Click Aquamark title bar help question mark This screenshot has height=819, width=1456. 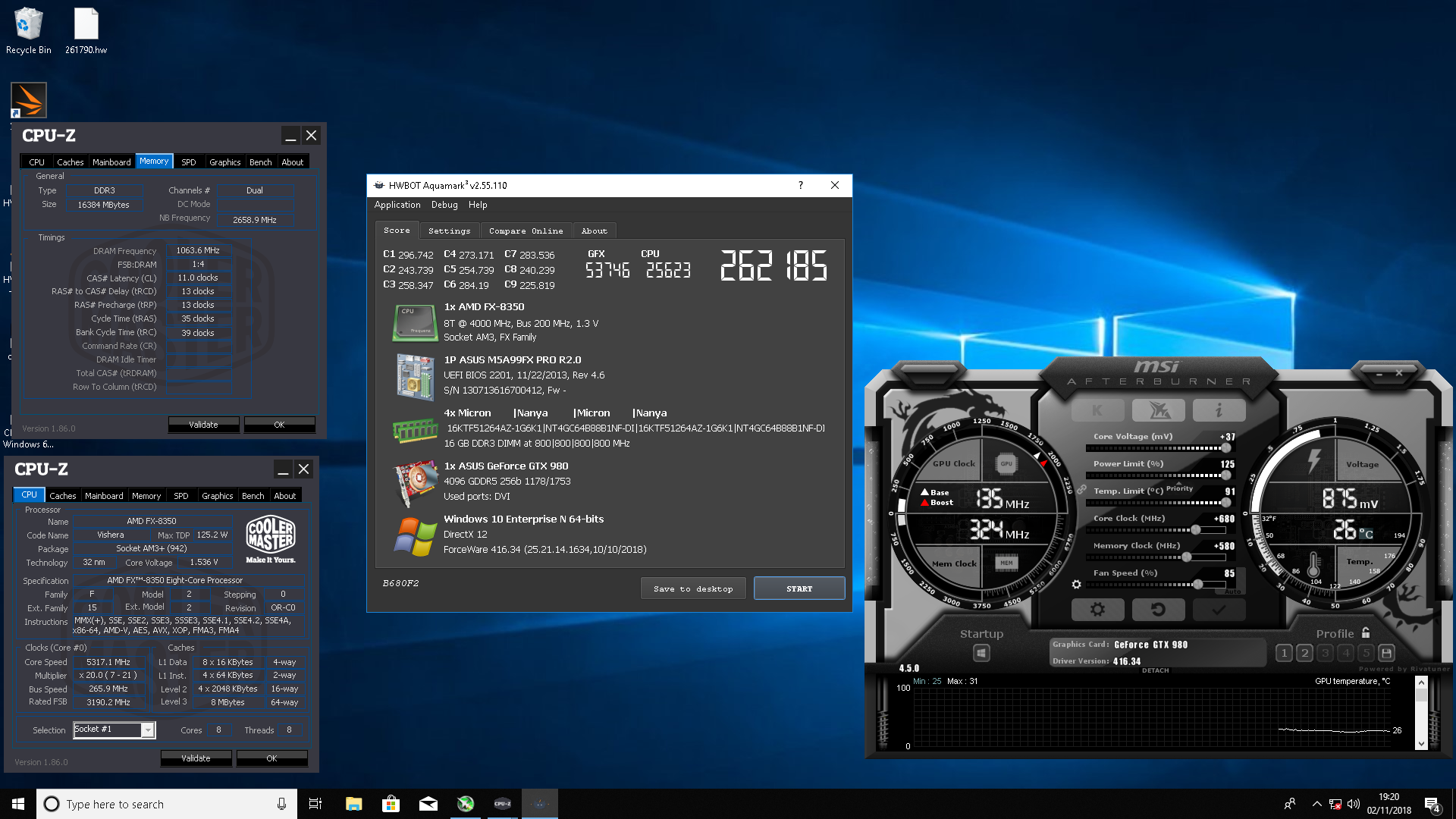(801, 185)
